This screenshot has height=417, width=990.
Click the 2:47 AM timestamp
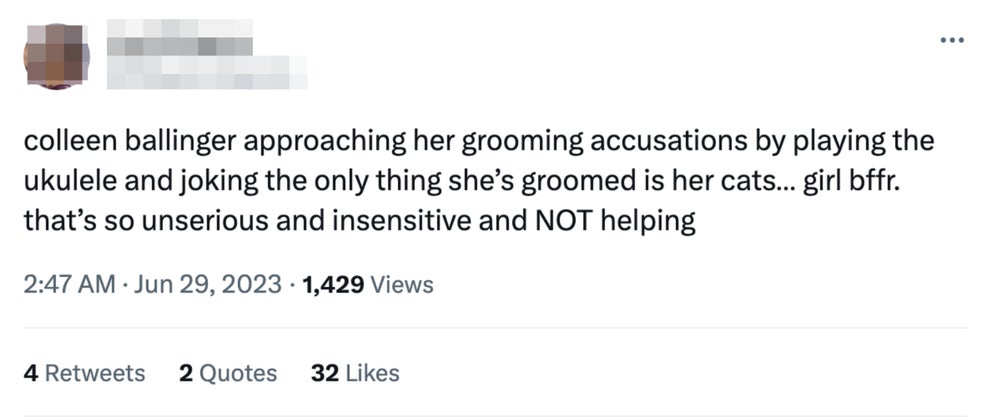click(69, 285)
